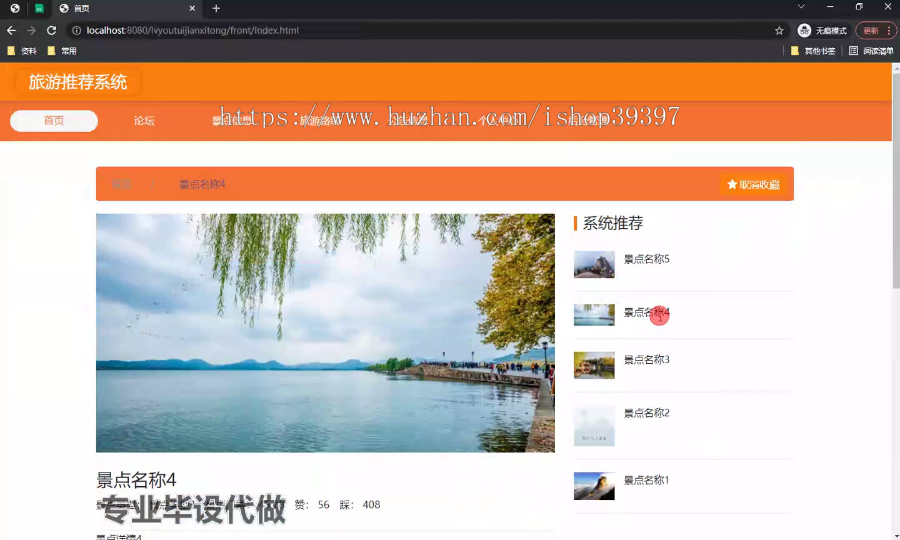
Task: Expand the tab search chevron in title bar
Action: coord(801,6)
